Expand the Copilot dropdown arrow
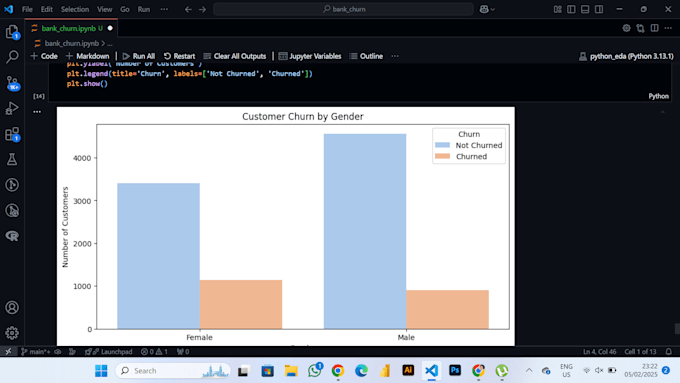 [493, 9]
